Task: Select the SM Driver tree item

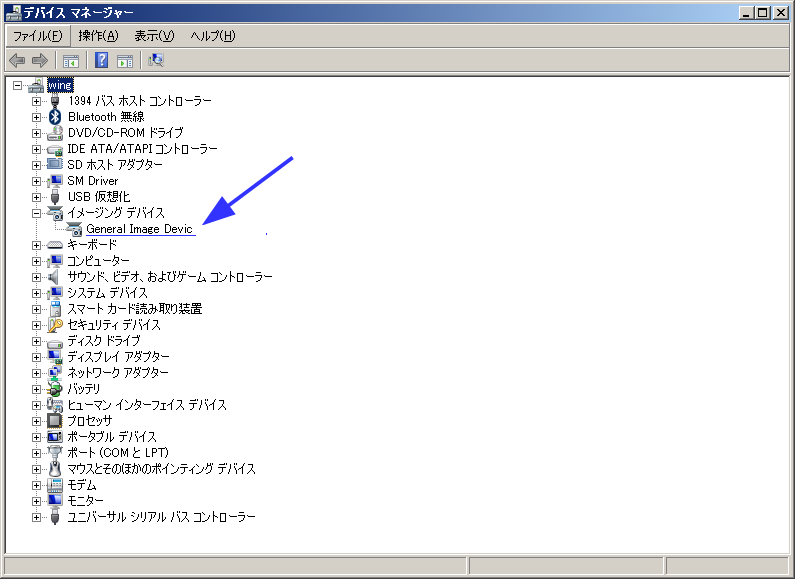Action: tap(93, 181)
